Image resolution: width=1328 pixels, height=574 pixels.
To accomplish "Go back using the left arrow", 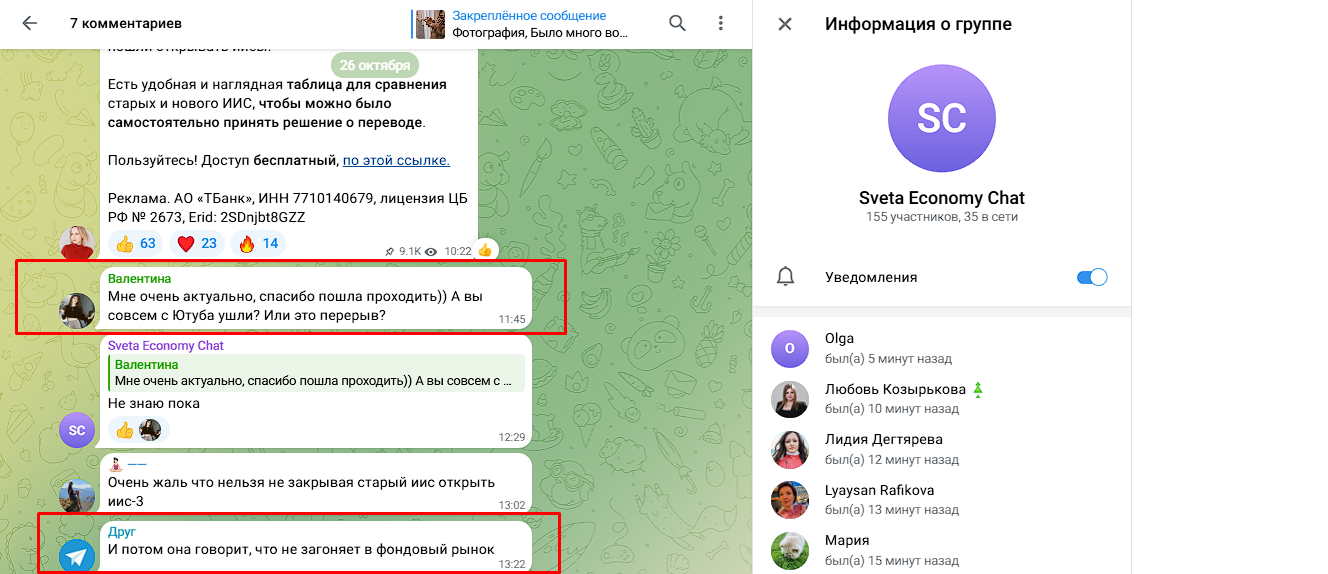I will point(29,23).
